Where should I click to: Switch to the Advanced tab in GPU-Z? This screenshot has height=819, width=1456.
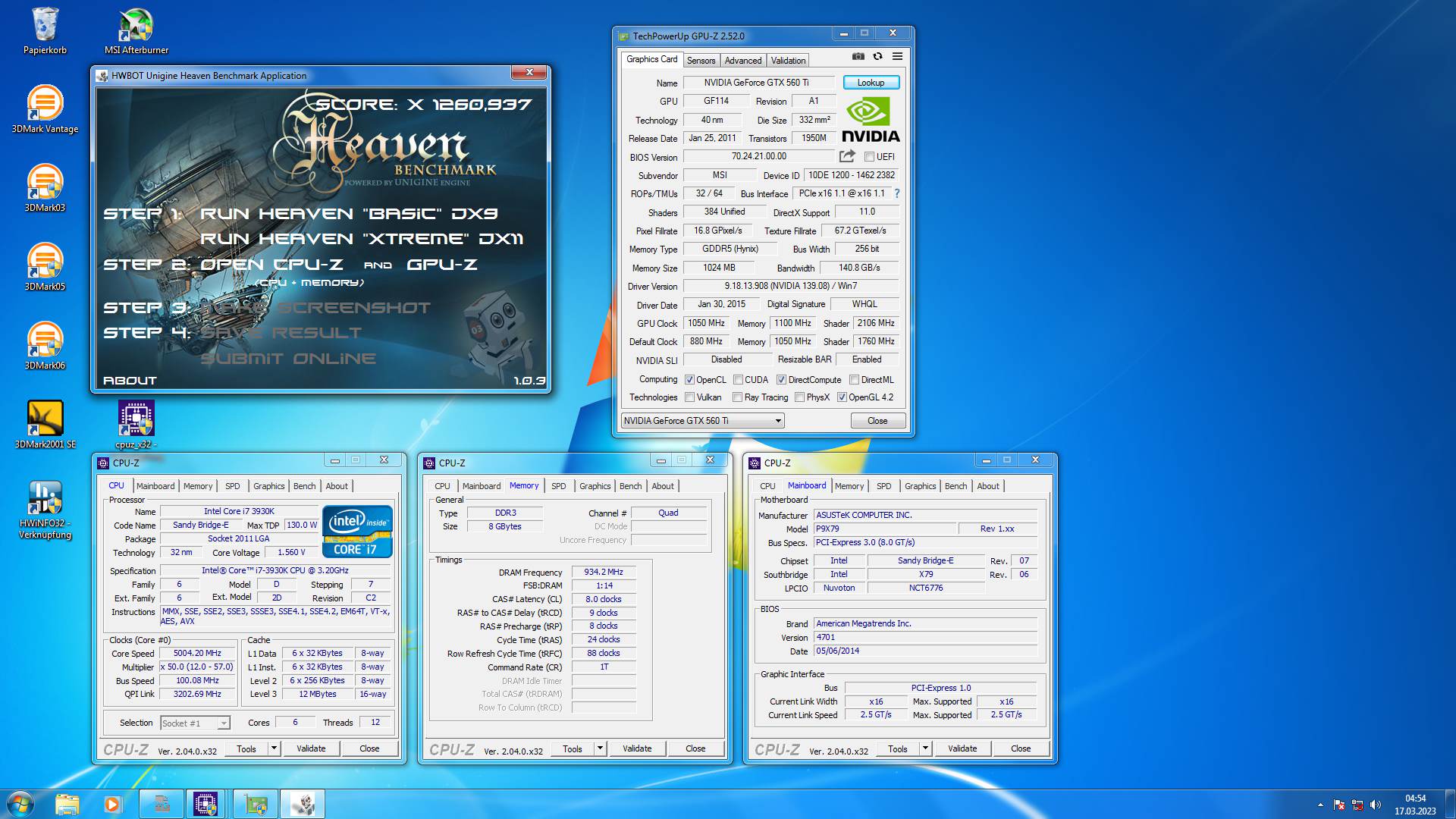coord(743,61)
